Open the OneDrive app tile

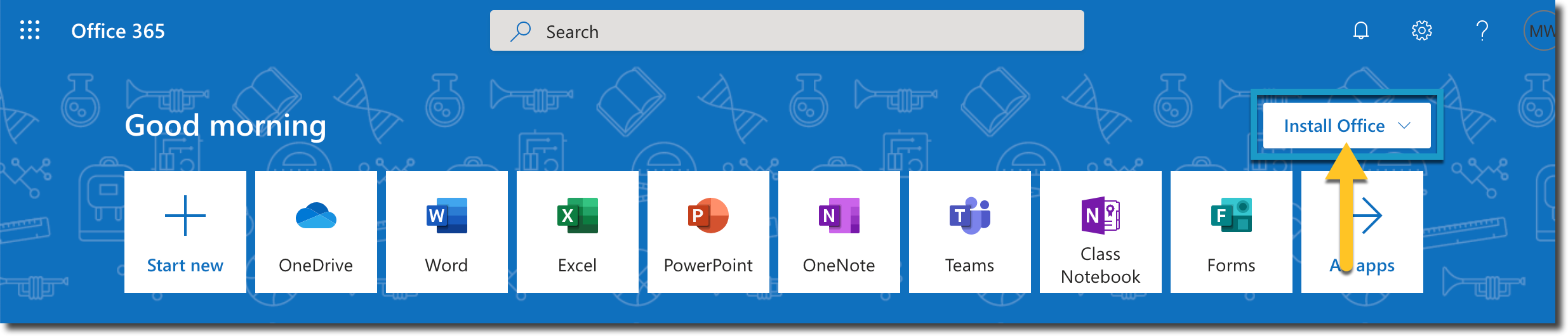[316, 232]
